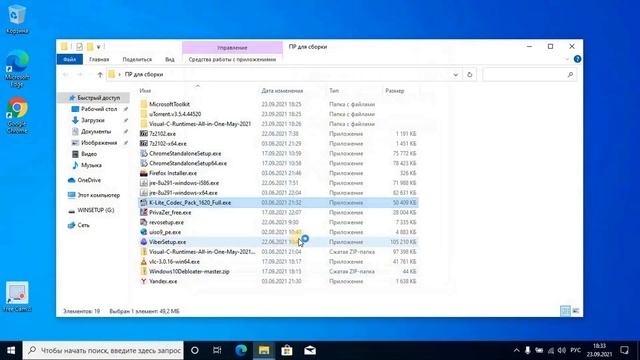Image resolution: width=640 pixels, height=360 pixels.
Task: Open Mail app from the taskbar
Action: [310, 350]
